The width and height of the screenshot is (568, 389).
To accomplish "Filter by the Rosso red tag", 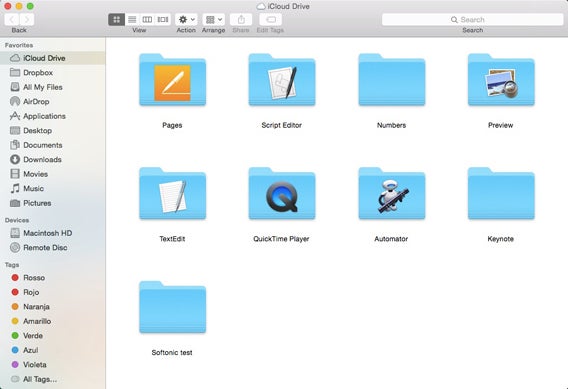I will (53, 277).
